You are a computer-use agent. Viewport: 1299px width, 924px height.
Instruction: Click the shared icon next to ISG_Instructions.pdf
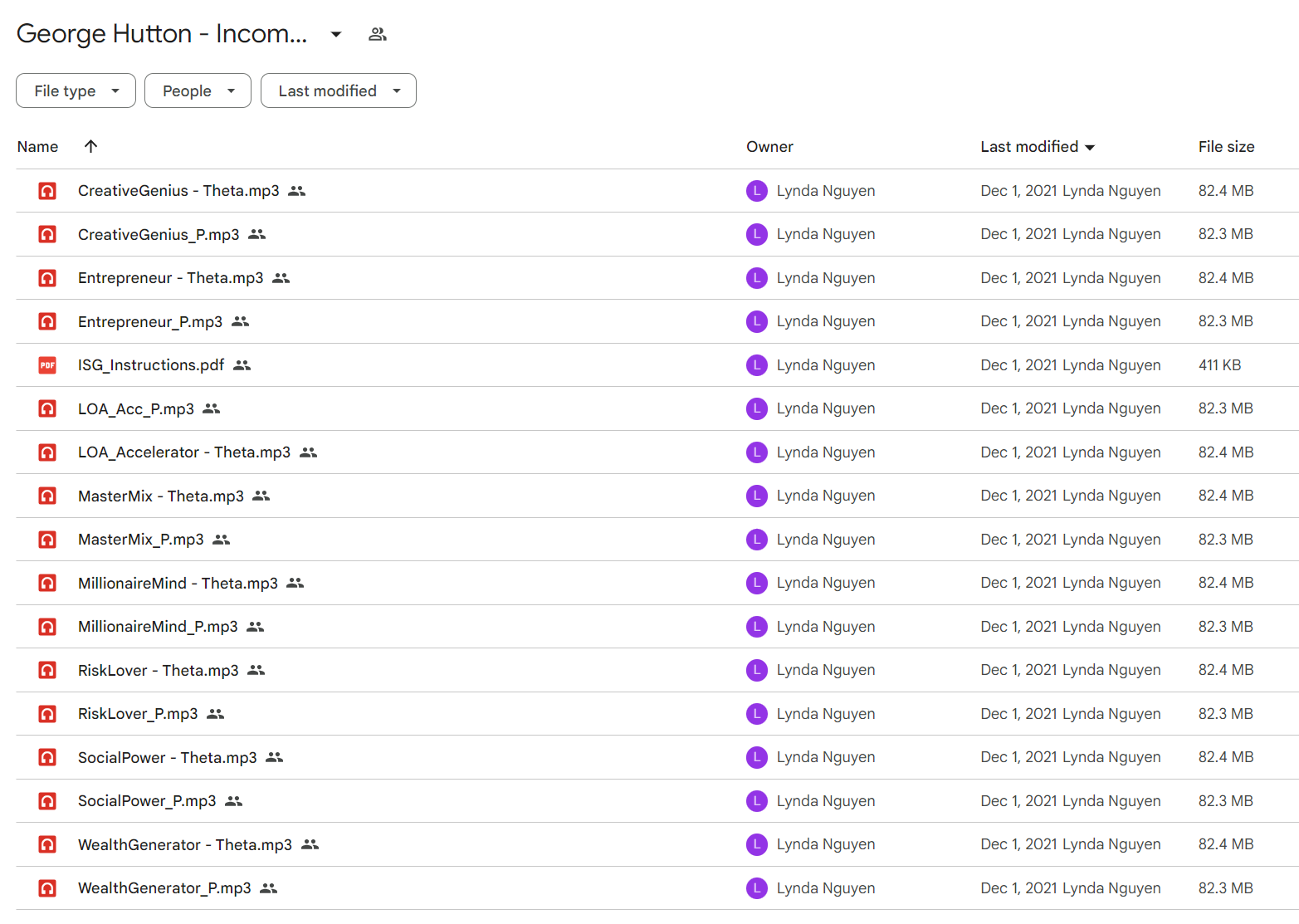point(242,365)
